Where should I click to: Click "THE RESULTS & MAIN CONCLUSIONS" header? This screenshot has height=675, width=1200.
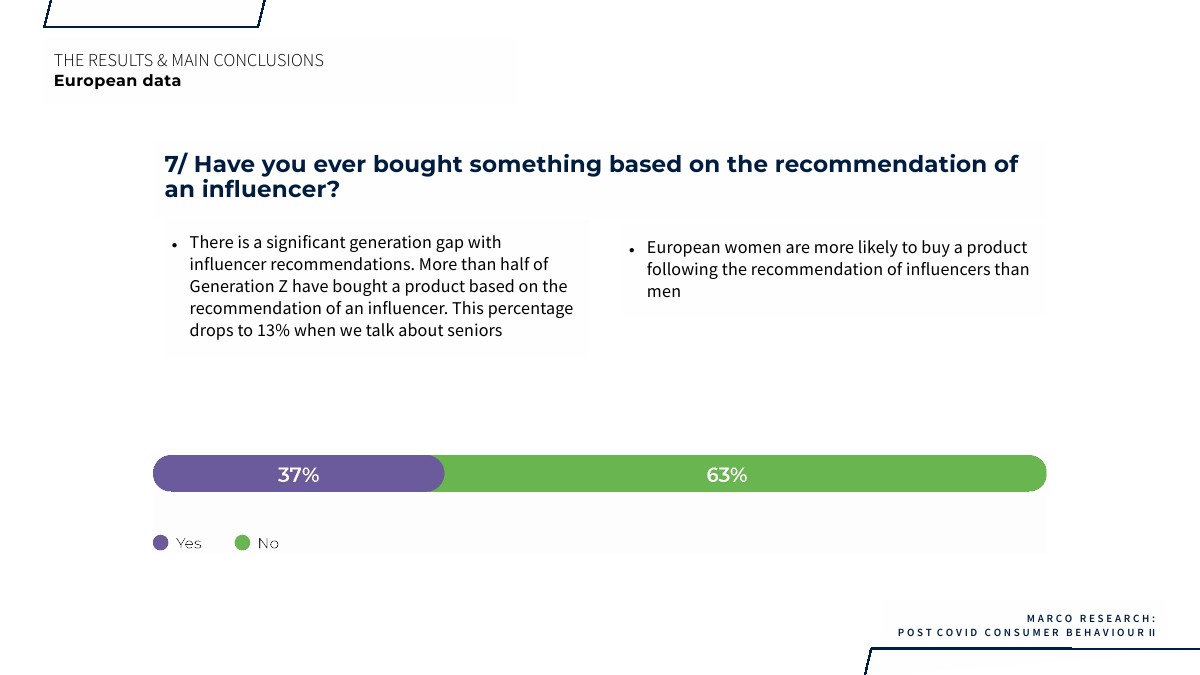click(x=189, y=60)
